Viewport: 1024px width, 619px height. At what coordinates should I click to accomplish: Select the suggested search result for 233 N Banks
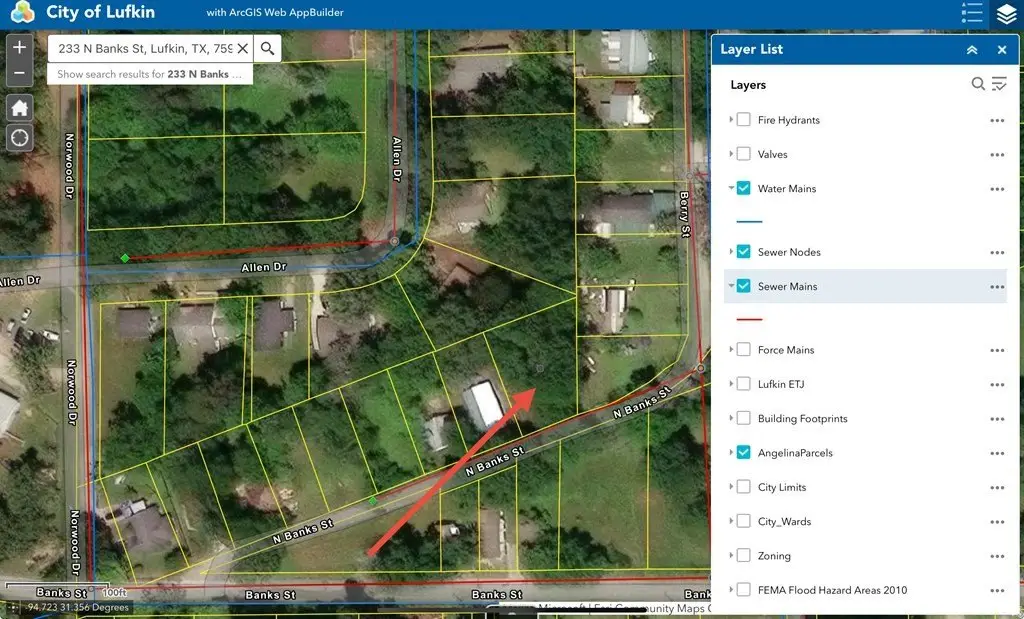pyautogui.click(x=149, y=74)
